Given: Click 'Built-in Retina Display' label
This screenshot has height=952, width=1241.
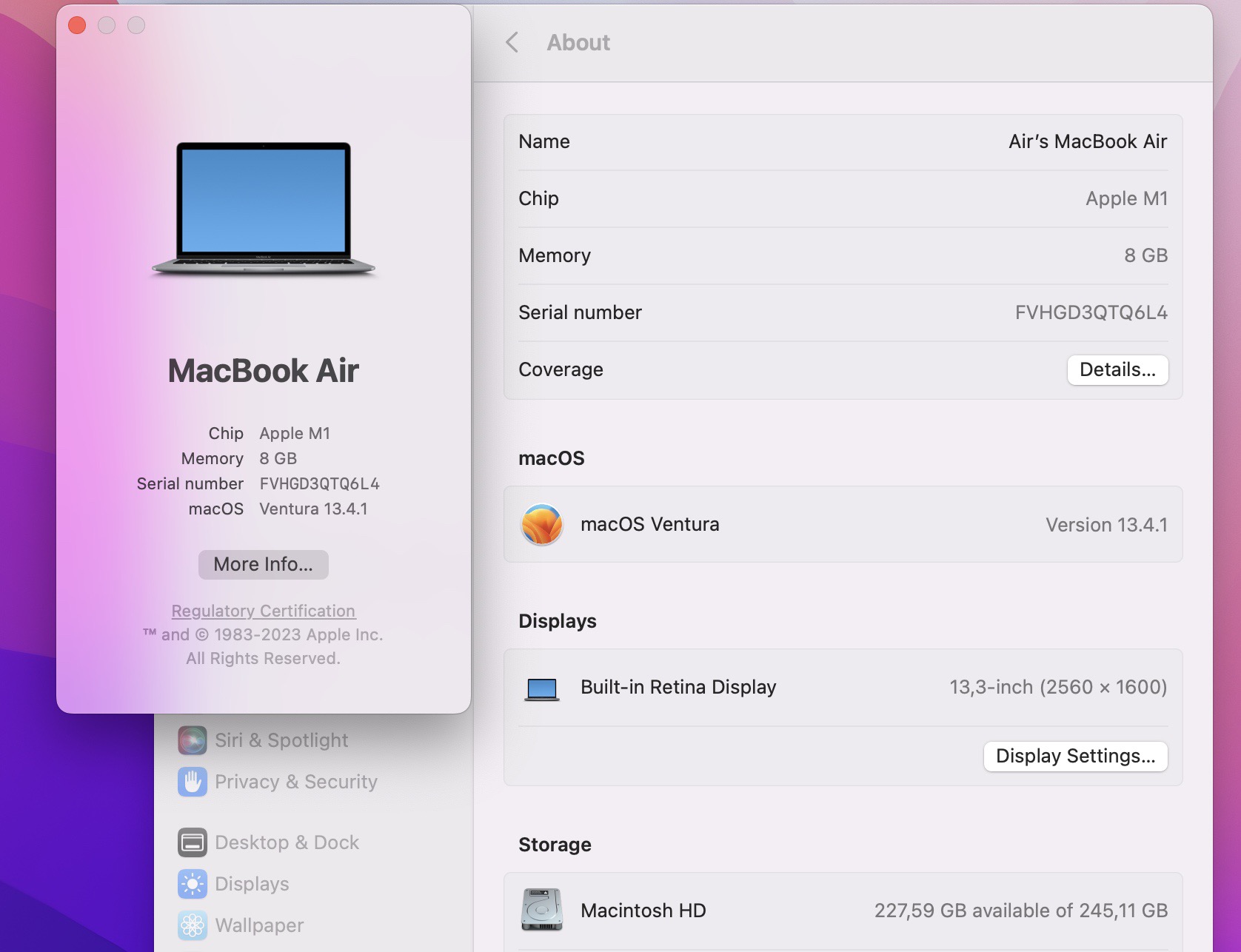Looking at the screenshot, I should pyautogui.click(x=678, y=687).
